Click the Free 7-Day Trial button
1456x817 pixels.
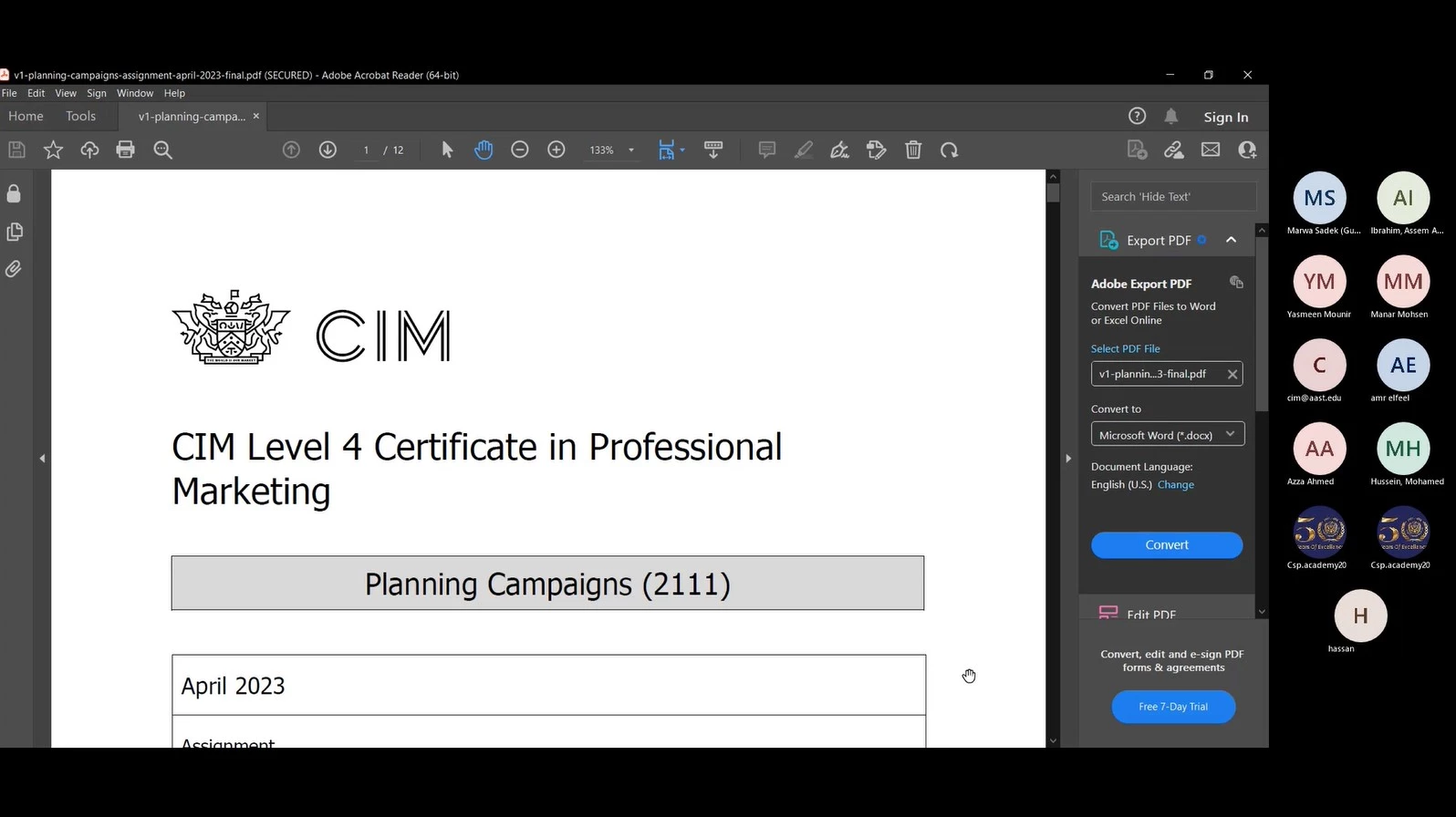click(x=1173, y=707)
